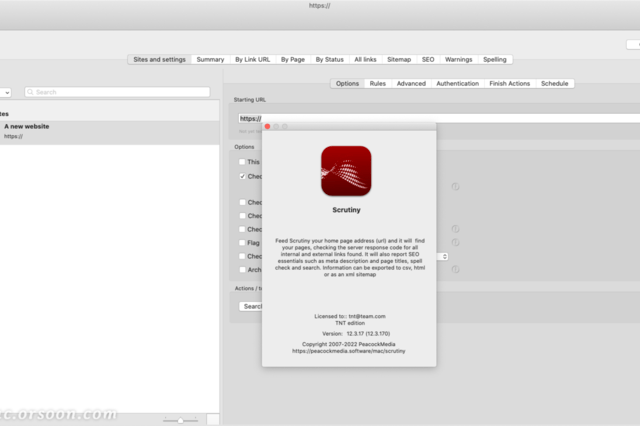Click into the Starting URL field
This screenshot has width=640, height=426.
click(x=439, y=119)
